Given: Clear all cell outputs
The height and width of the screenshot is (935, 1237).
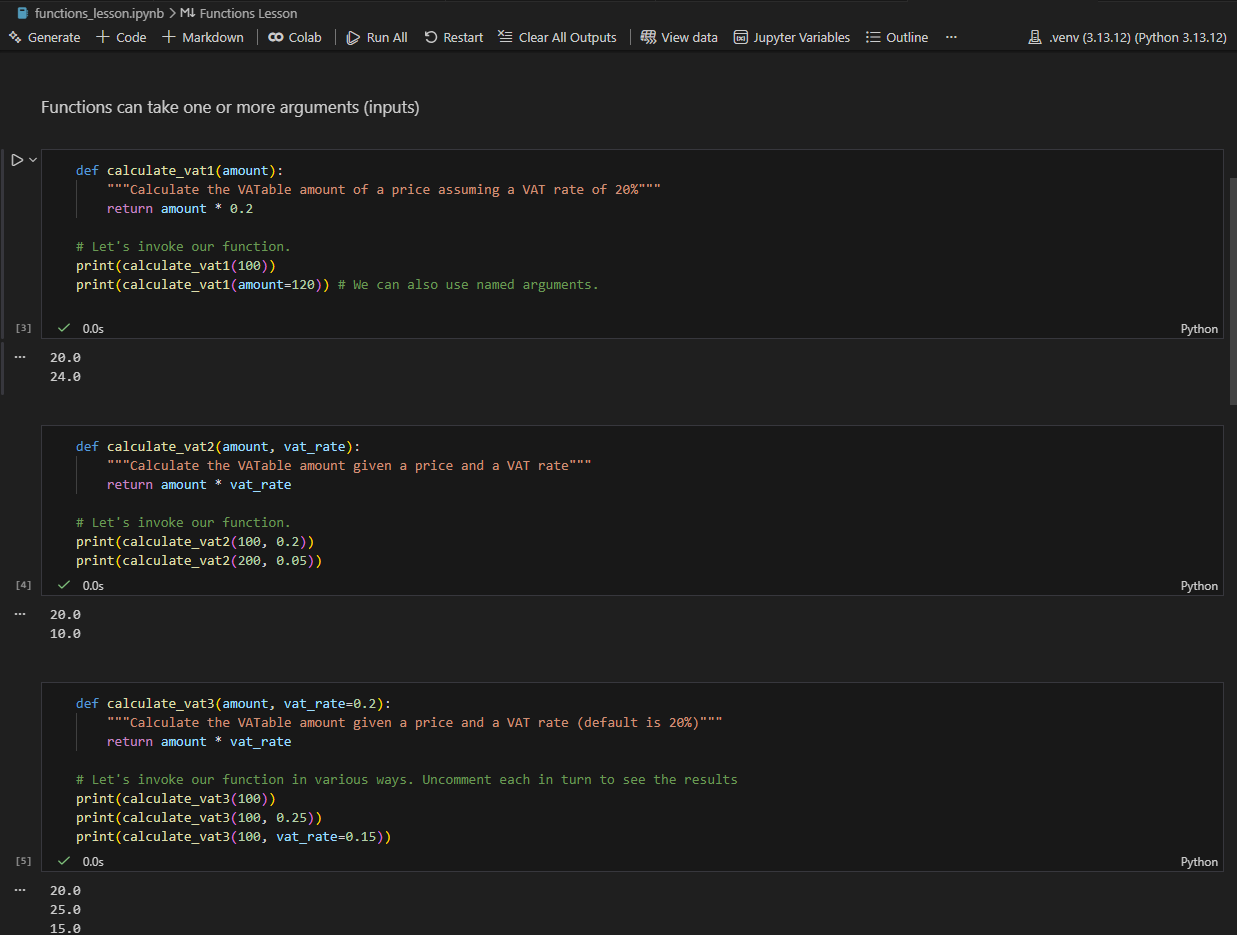Looking at the screenshot, I should pyautogui.click(x=557, y=37).
